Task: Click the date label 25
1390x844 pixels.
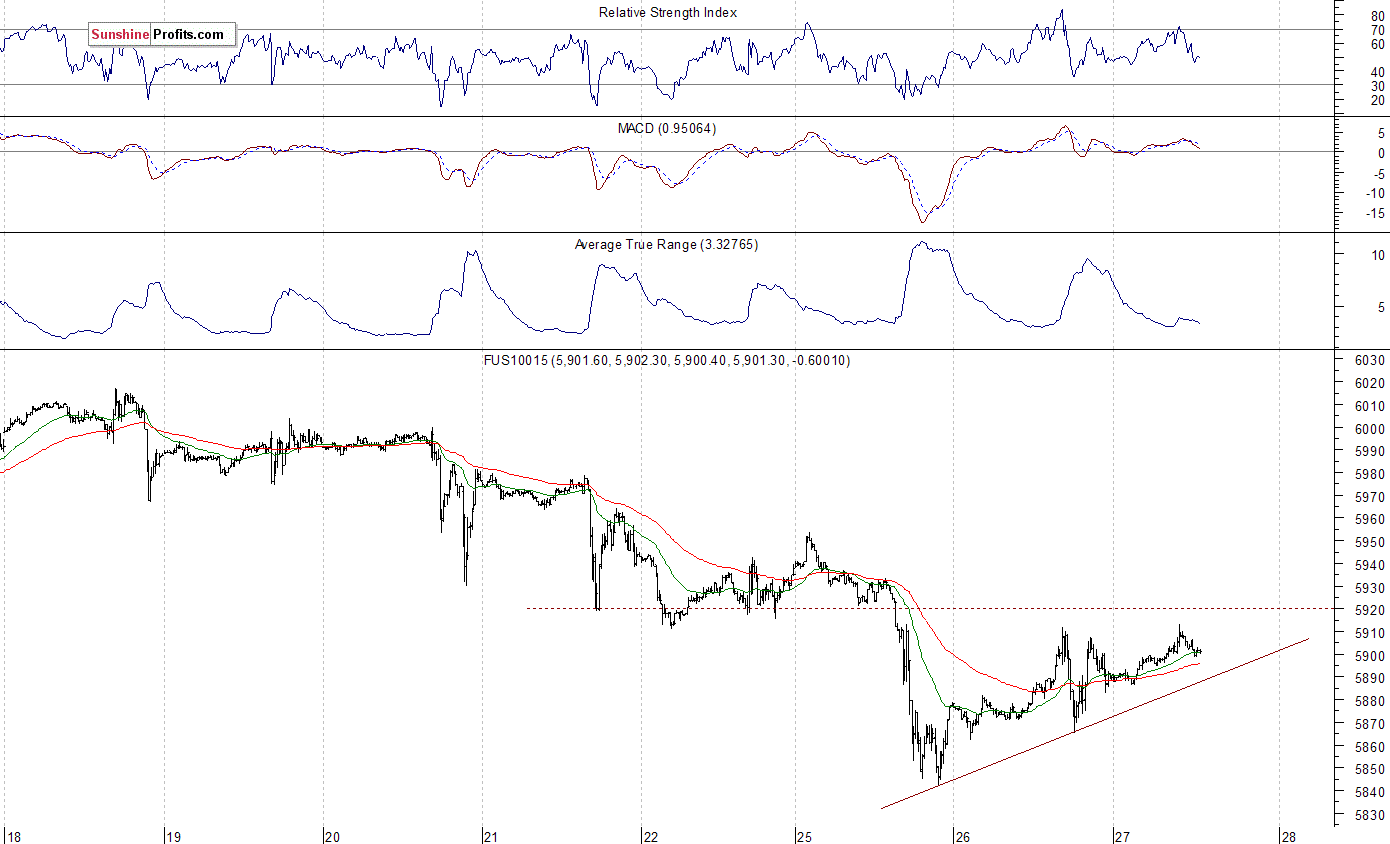Action: coord(805,836)
